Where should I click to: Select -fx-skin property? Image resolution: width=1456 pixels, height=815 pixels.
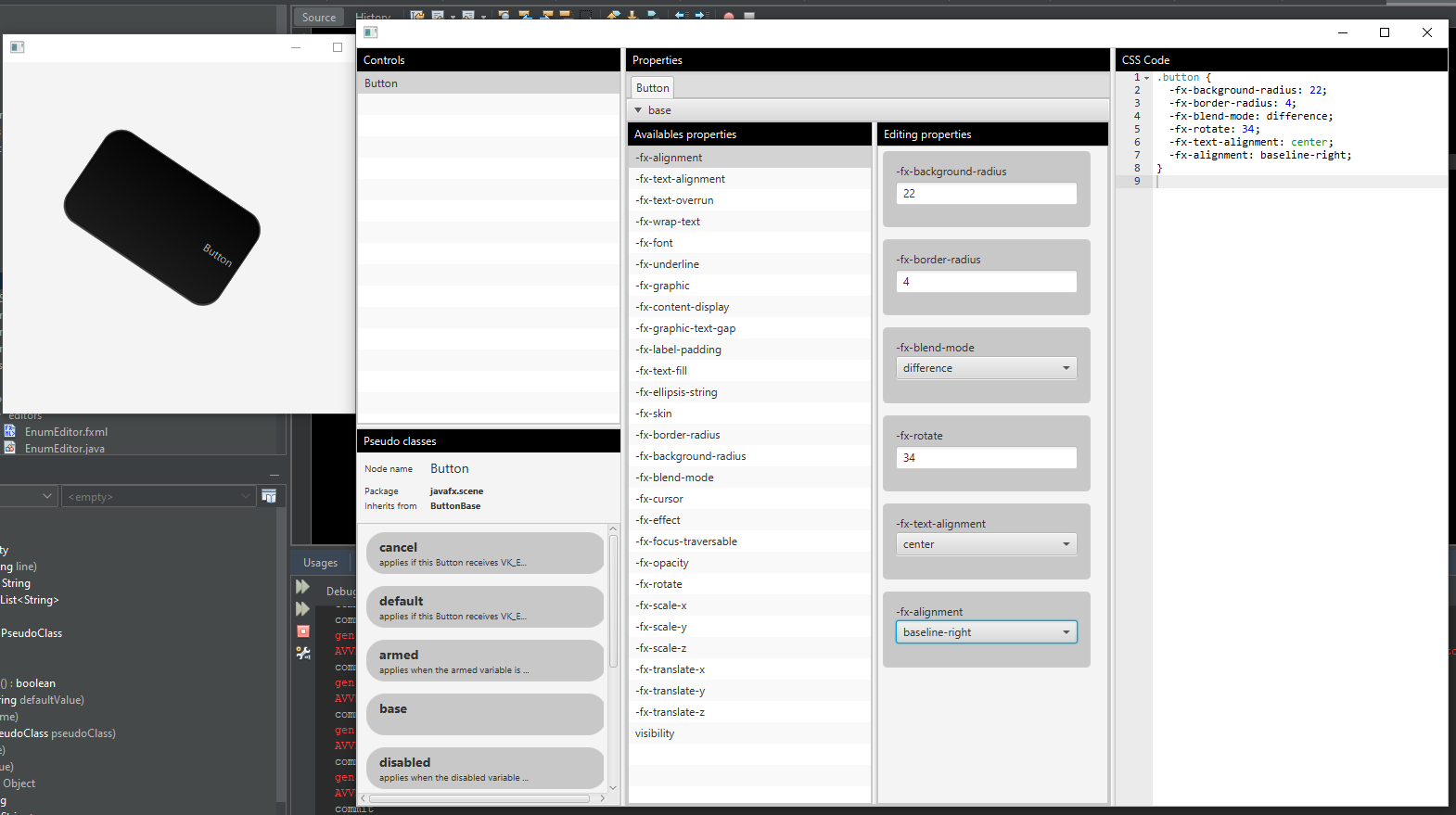pos(749,414)
